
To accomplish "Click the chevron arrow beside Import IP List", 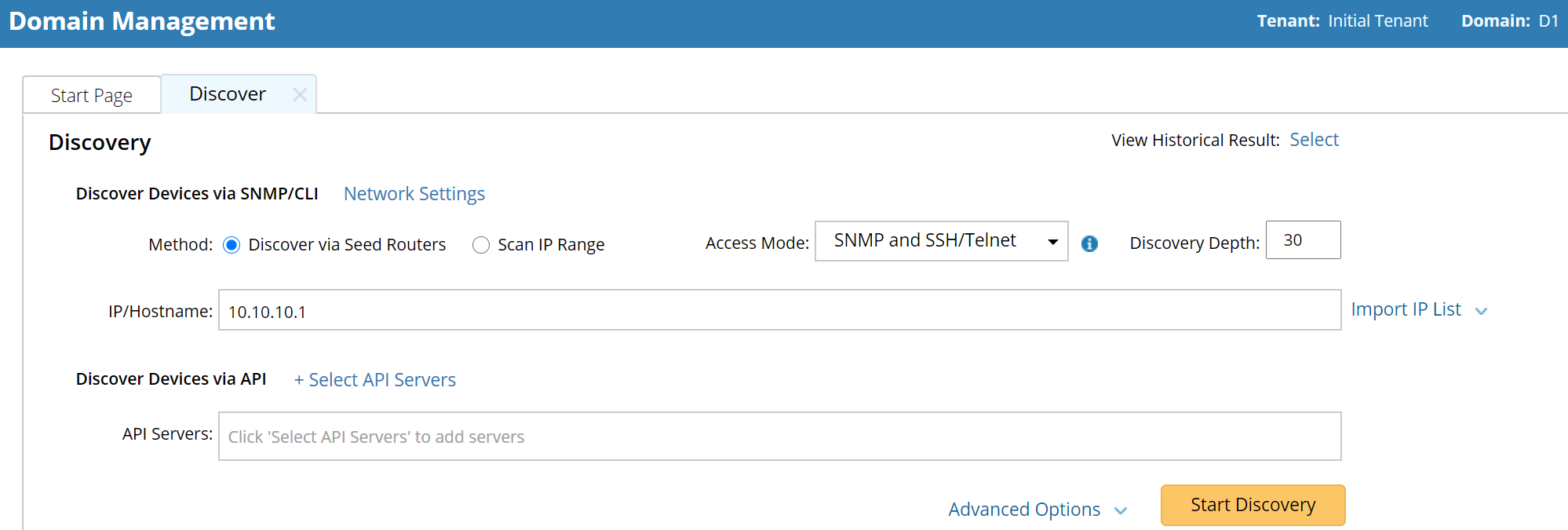I will pyautogui.click(x=1481, y=311).
